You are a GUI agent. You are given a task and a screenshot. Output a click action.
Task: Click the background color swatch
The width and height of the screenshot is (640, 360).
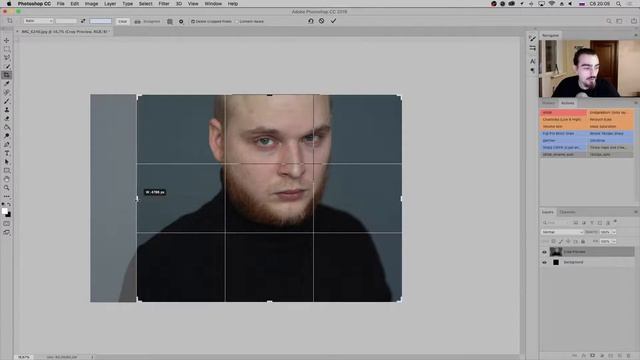pyautogui.click(x=9, y=215)
